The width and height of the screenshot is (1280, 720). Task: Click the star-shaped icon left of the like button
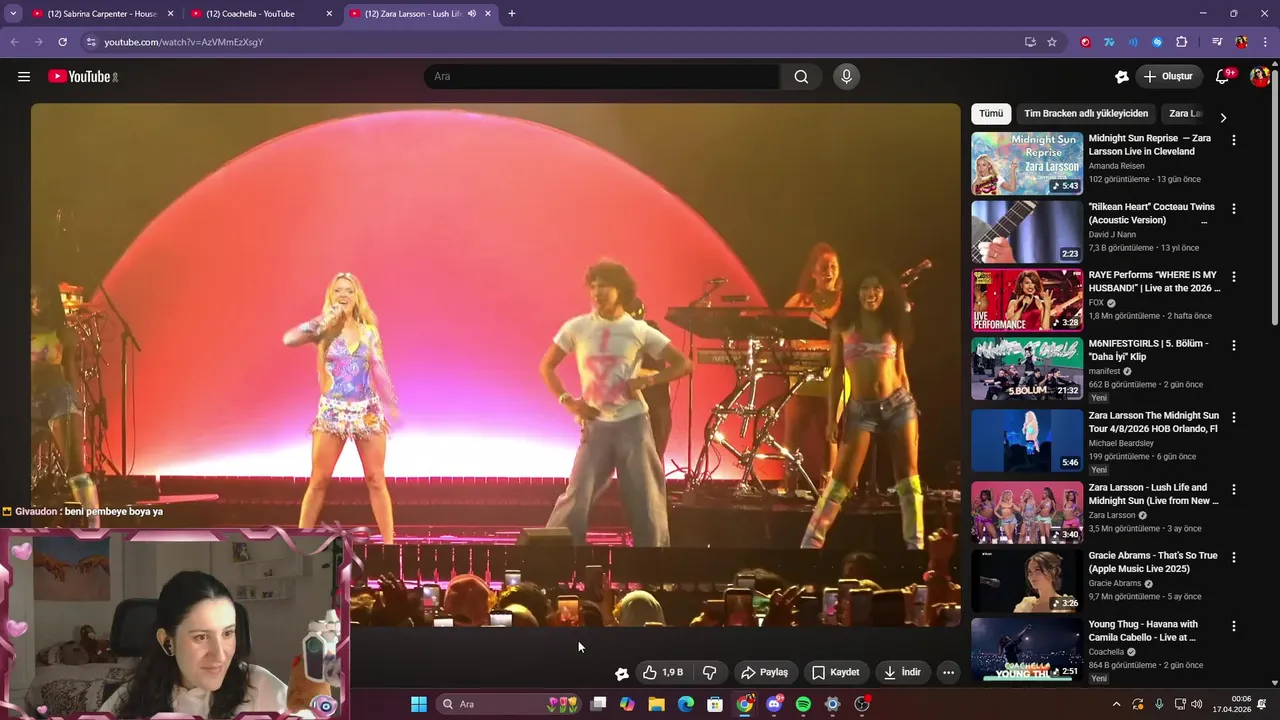click(x=621, y=673)
